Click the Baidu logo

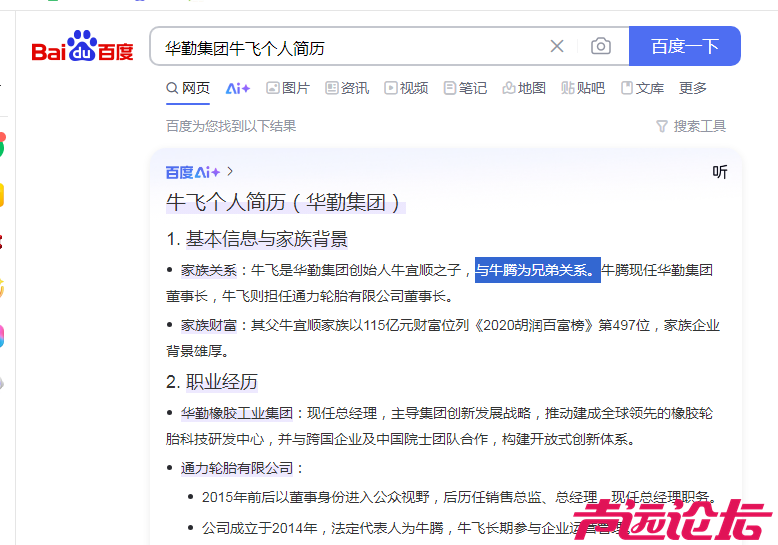pyautogui.click(x=82, y=46)
